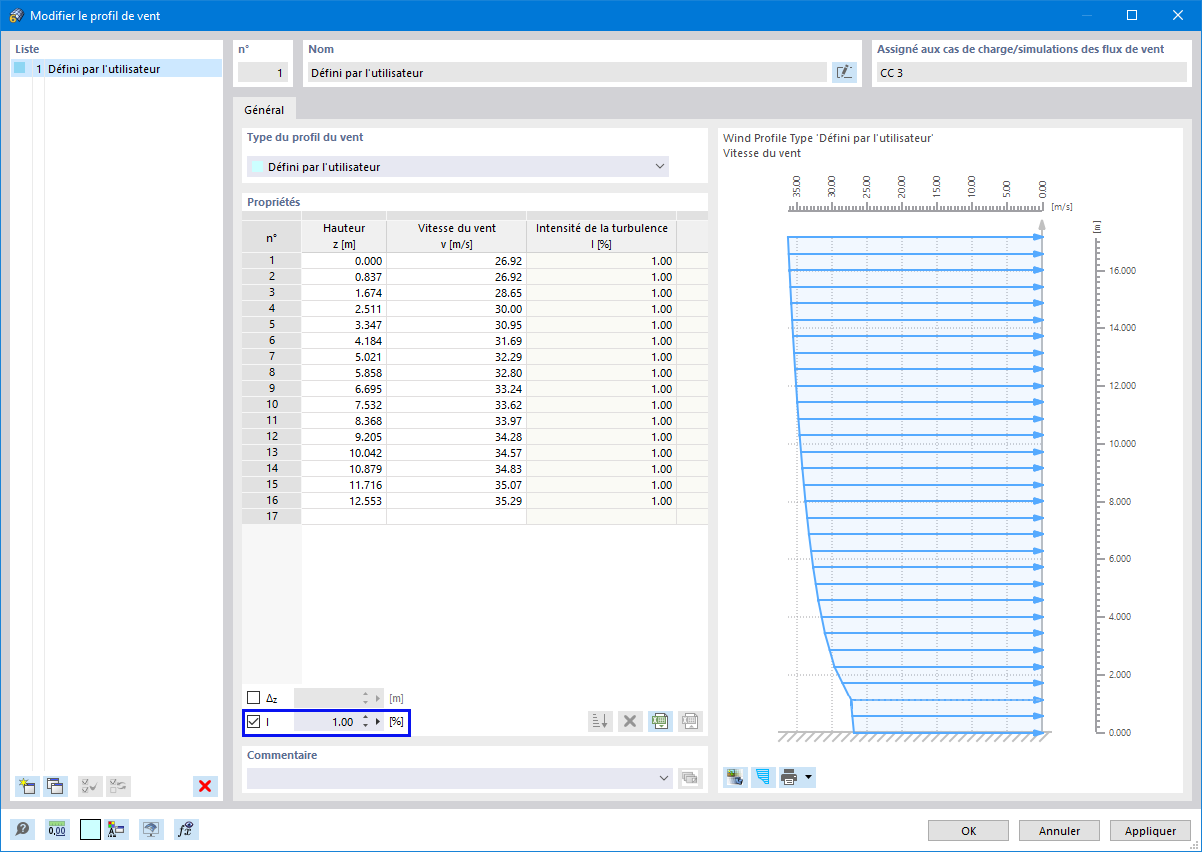
Task: Click the Vitesse du vent v [m/s] column header
Action: pyautogui.click(x=456, y=236)
